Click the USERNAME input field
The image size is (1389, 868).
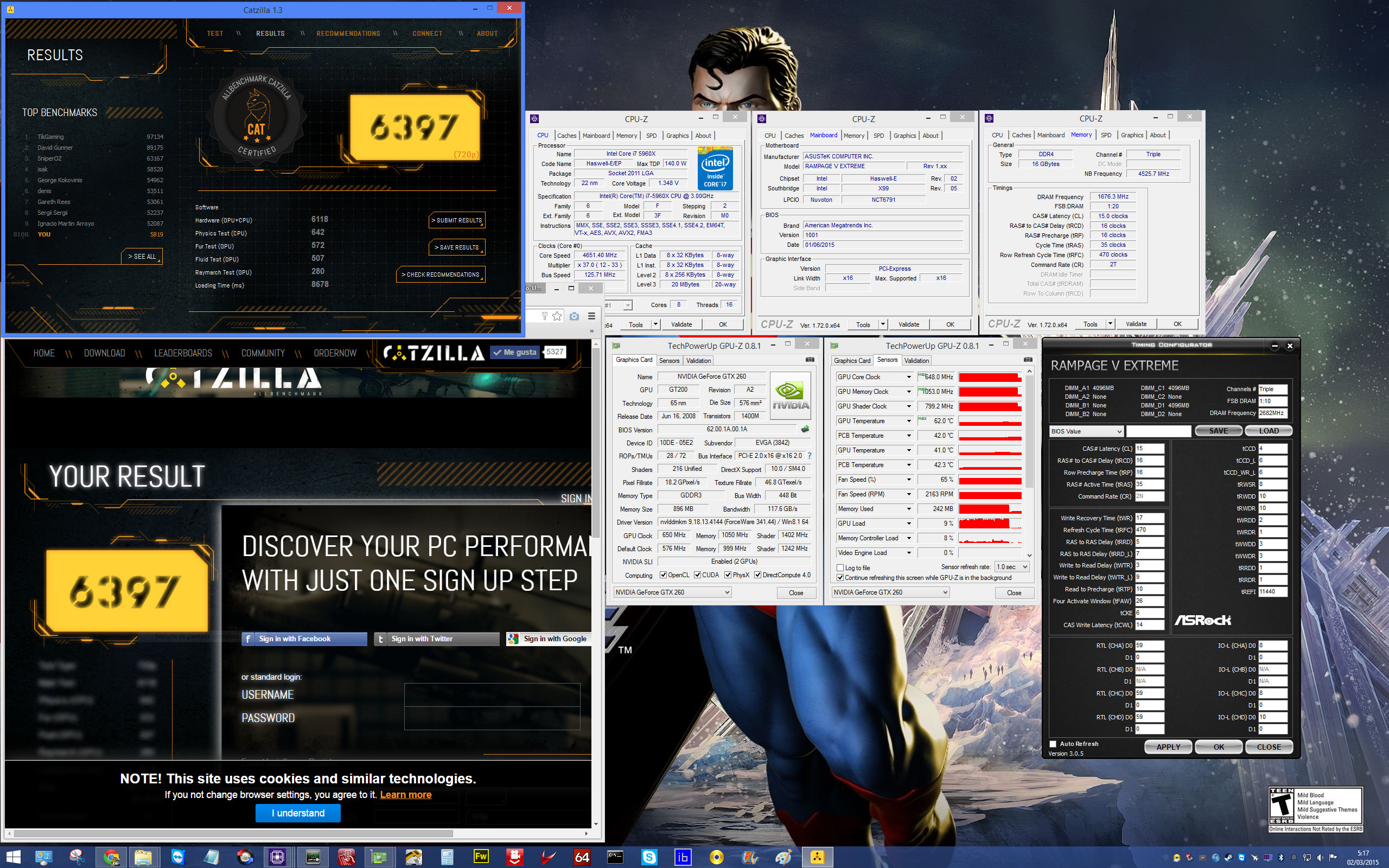click(493, 695)
